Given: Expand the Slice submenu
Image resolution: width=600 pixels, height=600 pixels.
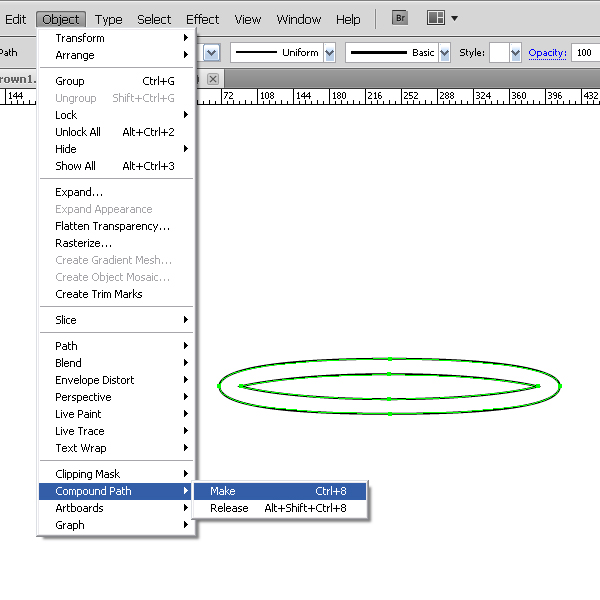Looking at the screenshot, I should [x=116, y=320].
